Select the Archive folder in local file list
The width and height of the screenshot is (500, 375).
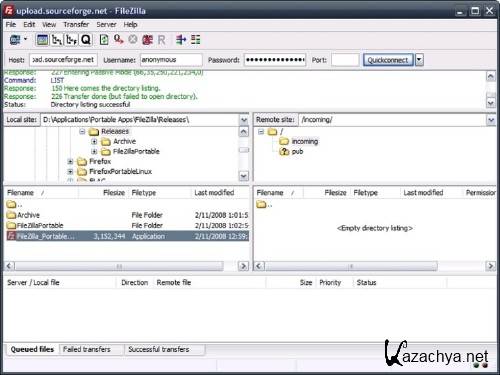click(127, 215)
